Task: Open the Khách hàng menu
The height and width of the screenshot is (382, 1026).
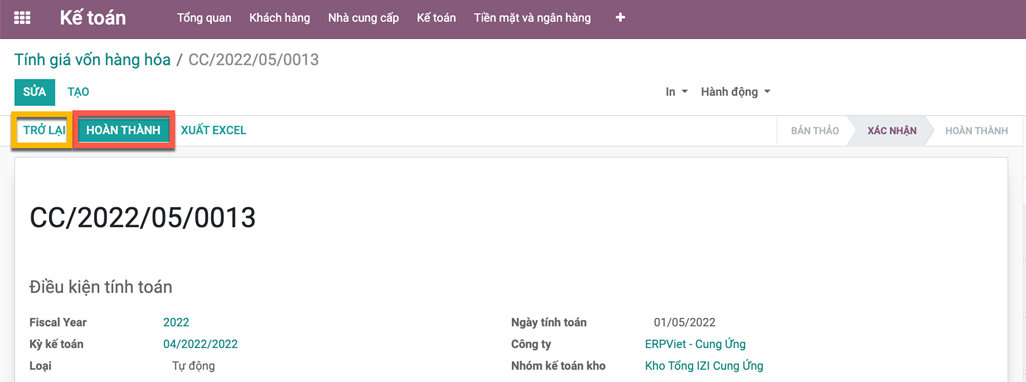Action: (279, 18)
